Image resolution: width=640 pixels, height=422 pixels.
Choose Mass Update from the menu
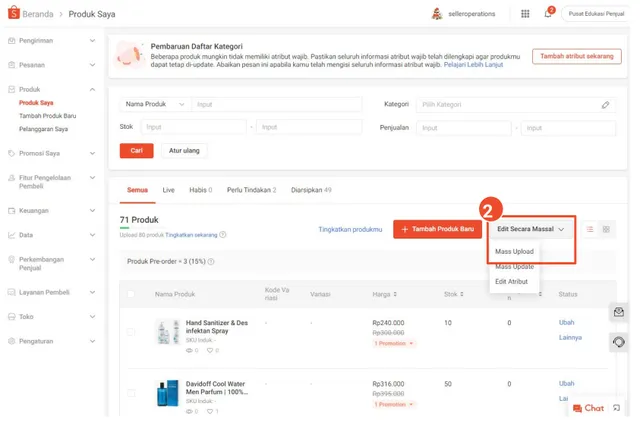pyautogui.click(x=514, y=267)
